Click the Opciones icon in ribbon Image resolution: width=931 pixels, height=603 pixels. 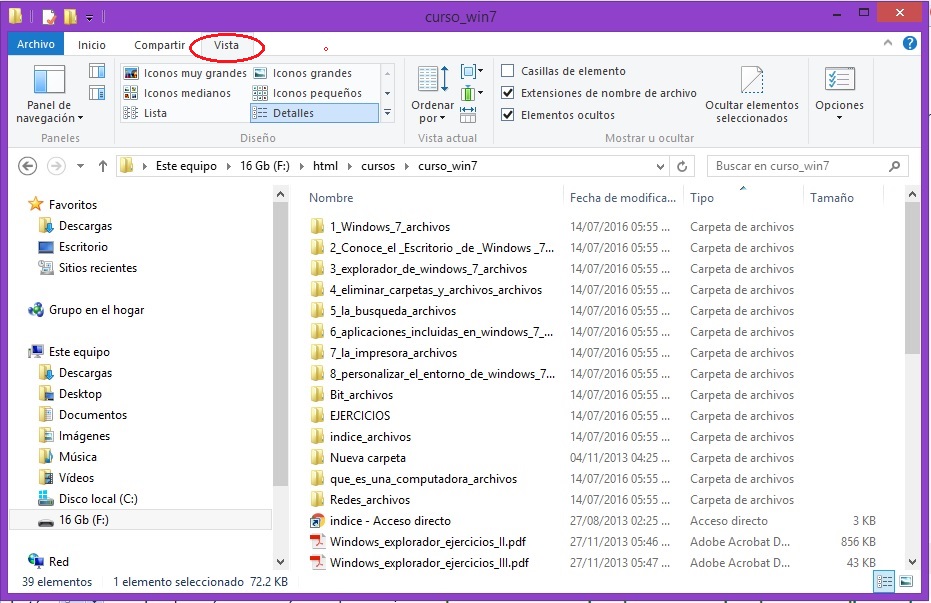coord(839,81)
